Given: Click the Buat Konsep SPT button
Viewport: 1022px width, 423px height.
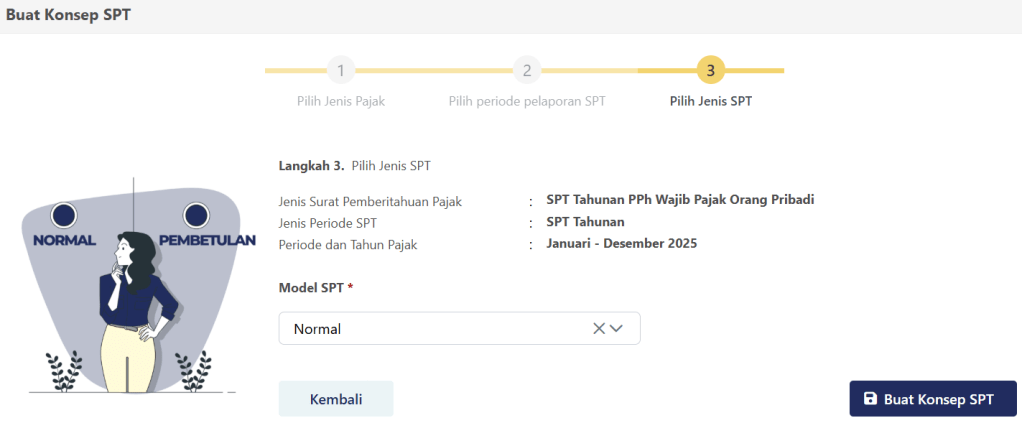Looking at the screenshot, I should coord(932,399).
